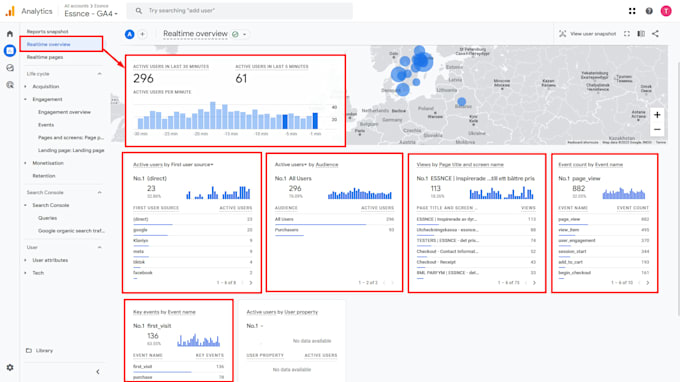
Task: Collapse the navigation sidebar chevron
Action: pos(98,372)
